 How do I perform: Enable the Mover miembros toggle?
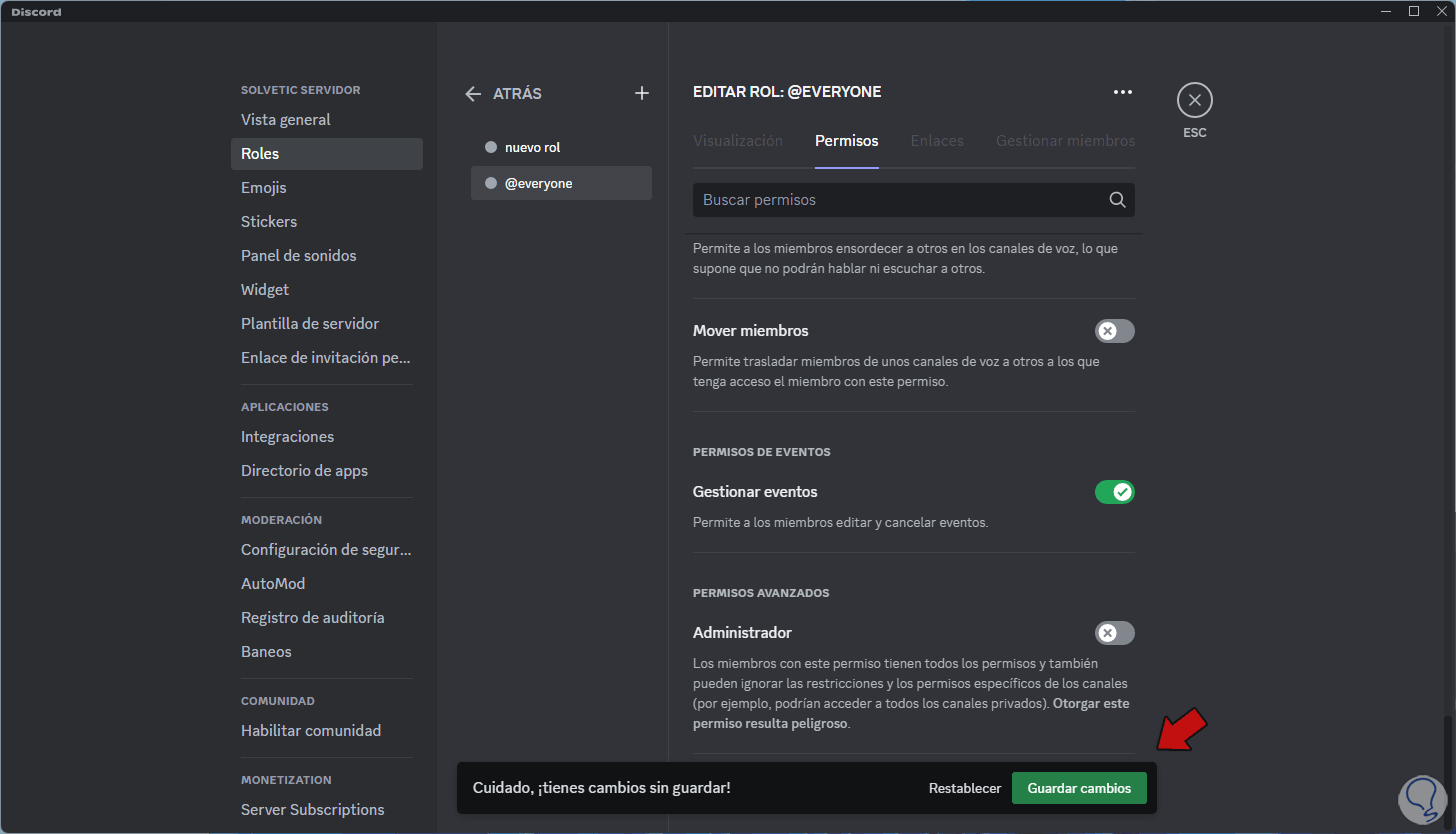coord(1114,331)
